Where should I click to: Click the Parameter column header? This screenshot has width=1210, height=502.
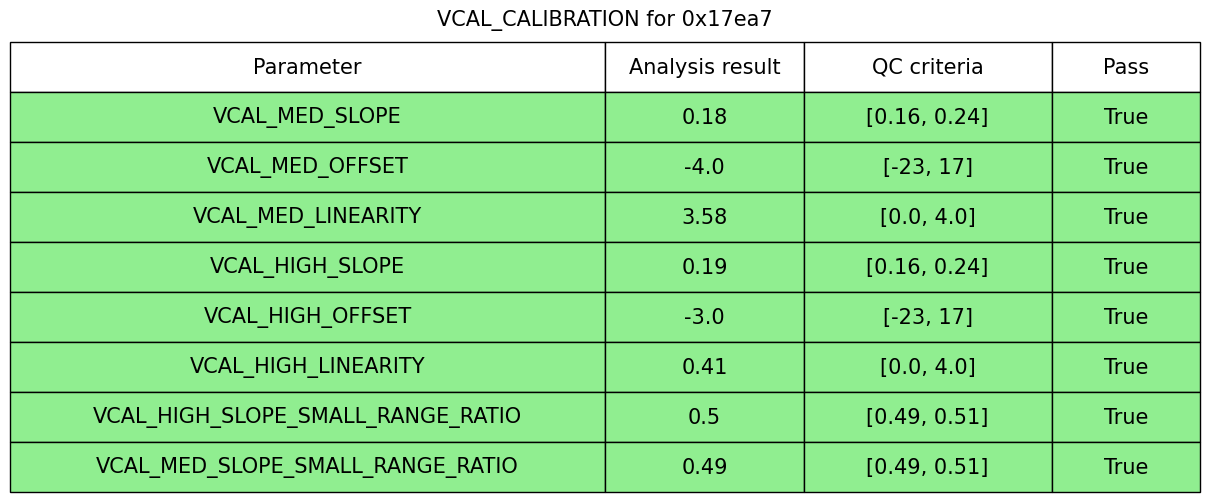(x=307, y=67)
